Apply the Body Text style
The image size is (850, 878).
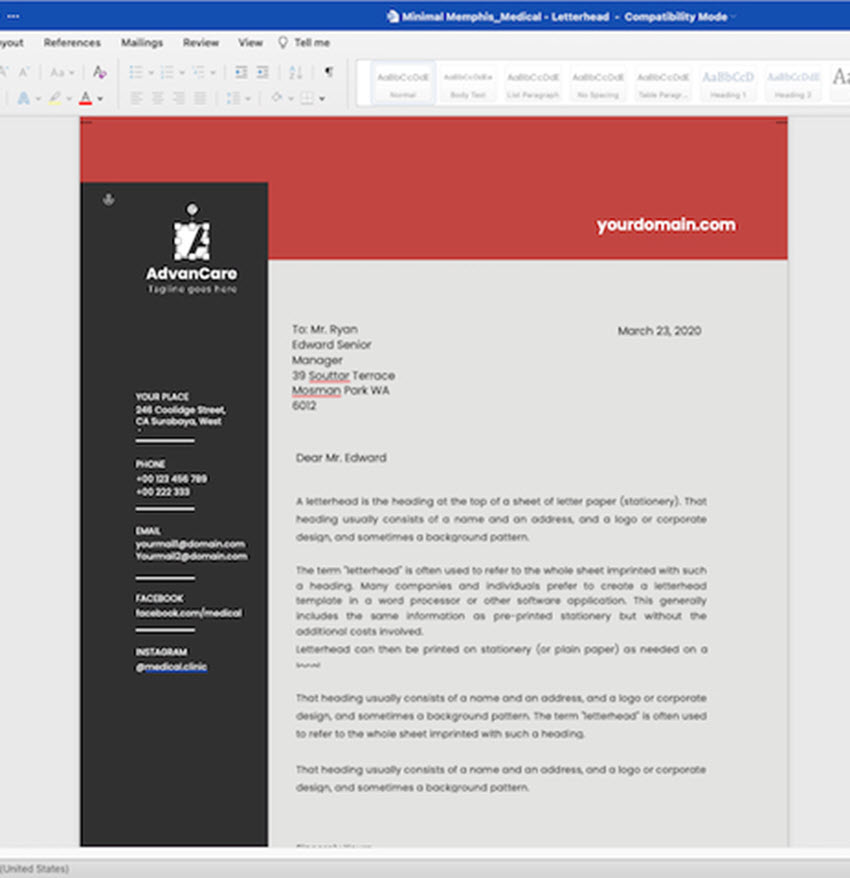tap(468, 83)
